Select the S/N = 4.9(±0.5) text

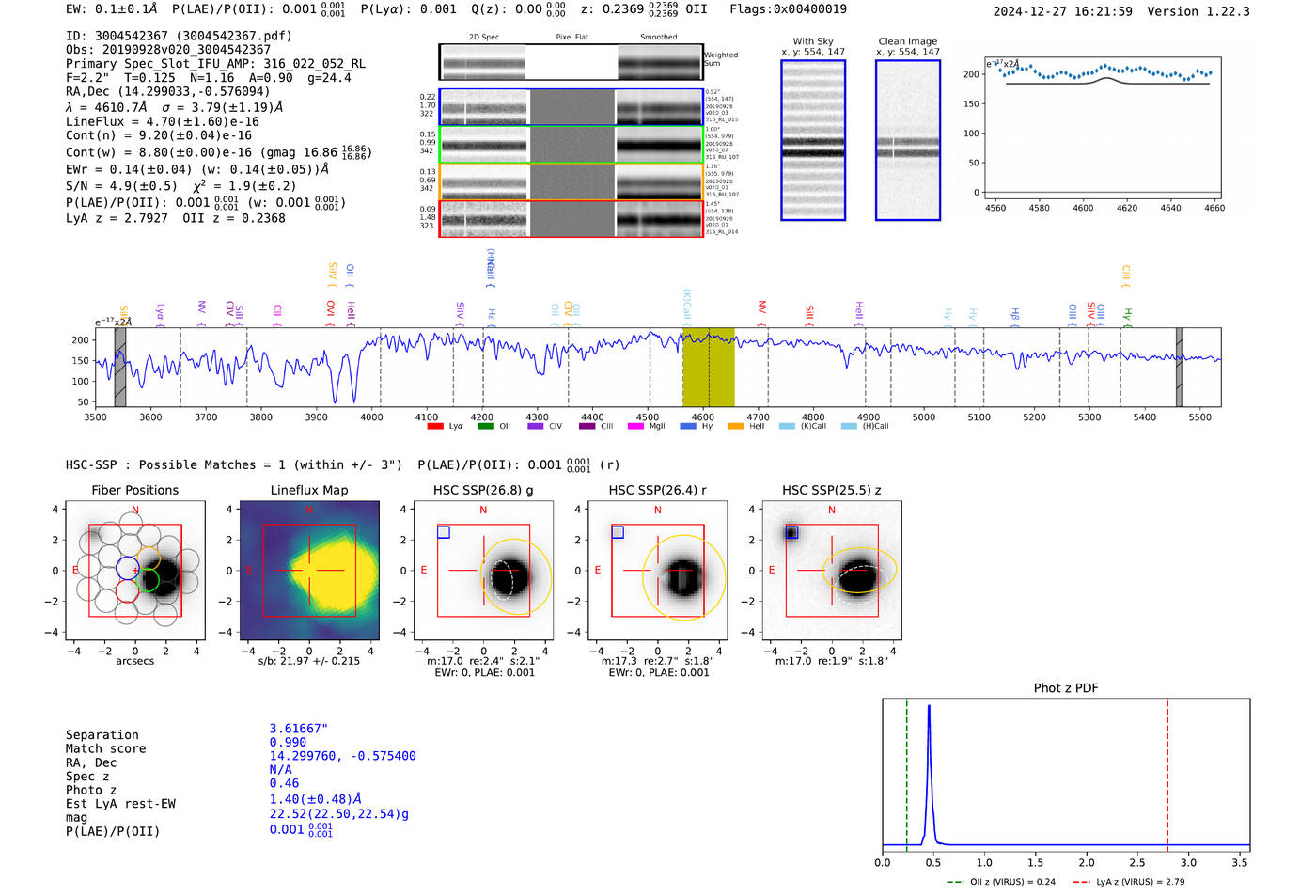(121, 185)
